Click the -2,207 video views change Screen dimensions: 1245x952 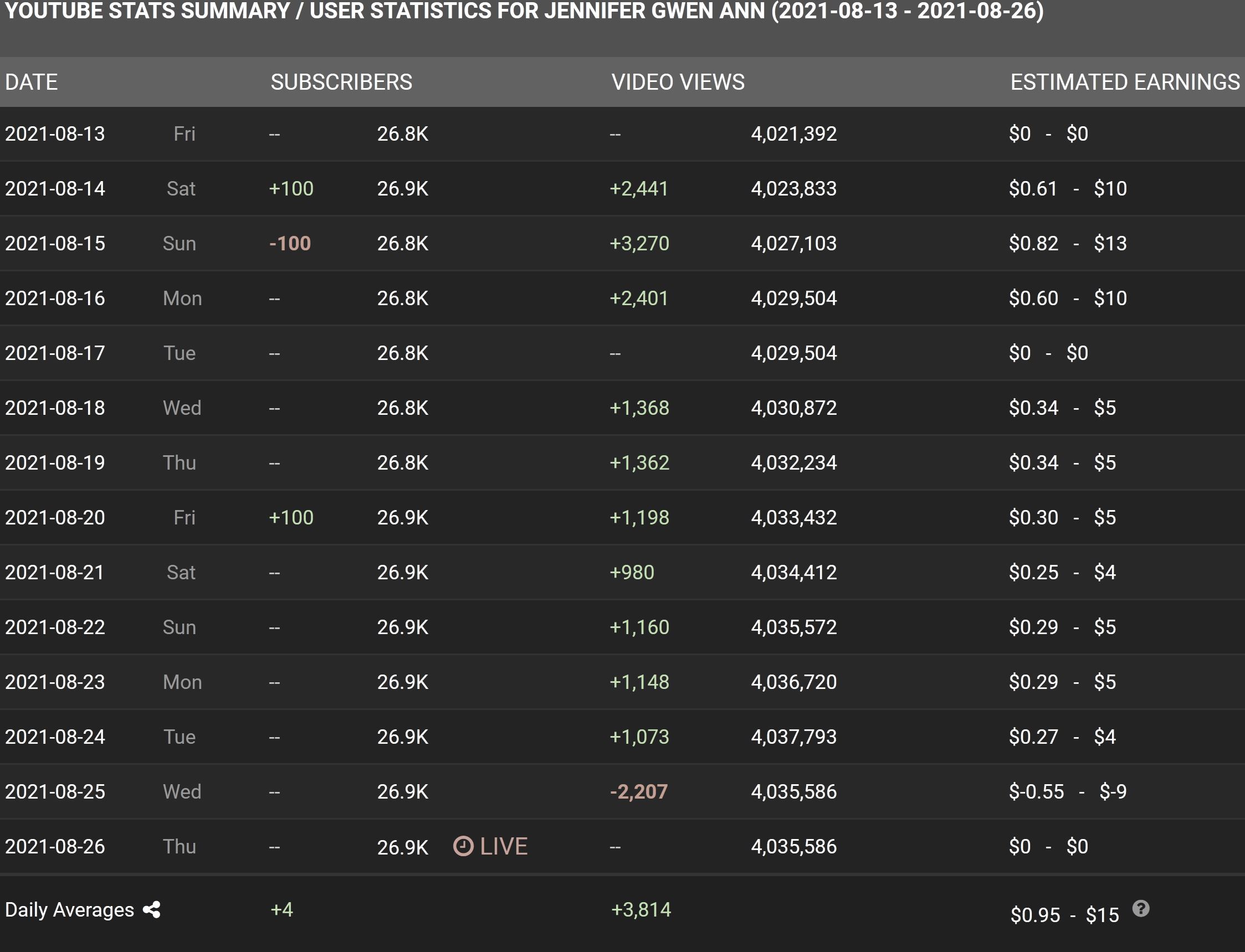click(638, 791)
